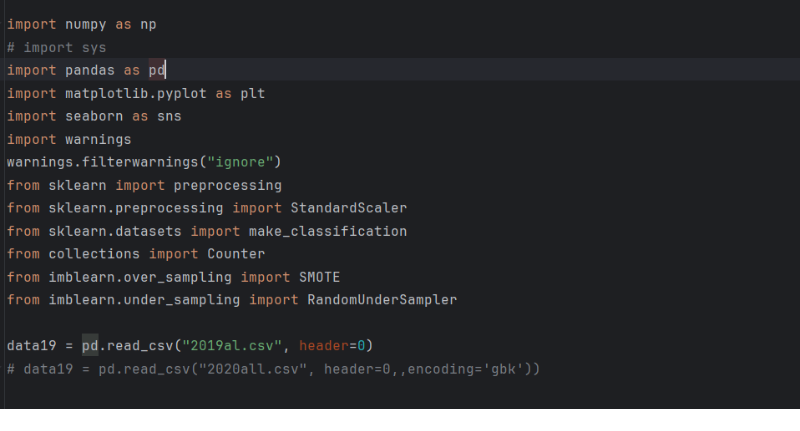
Task: Place cursor on the 'import warnings' line
Action: click(x=68, y=139)
